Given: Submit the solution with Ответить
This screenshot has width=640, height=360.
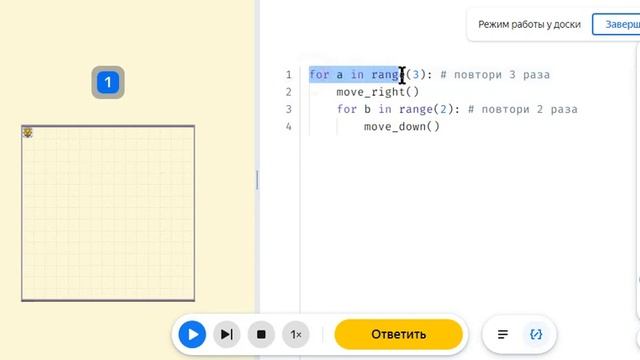Looking at the screenshot, I should click(398, 334).
